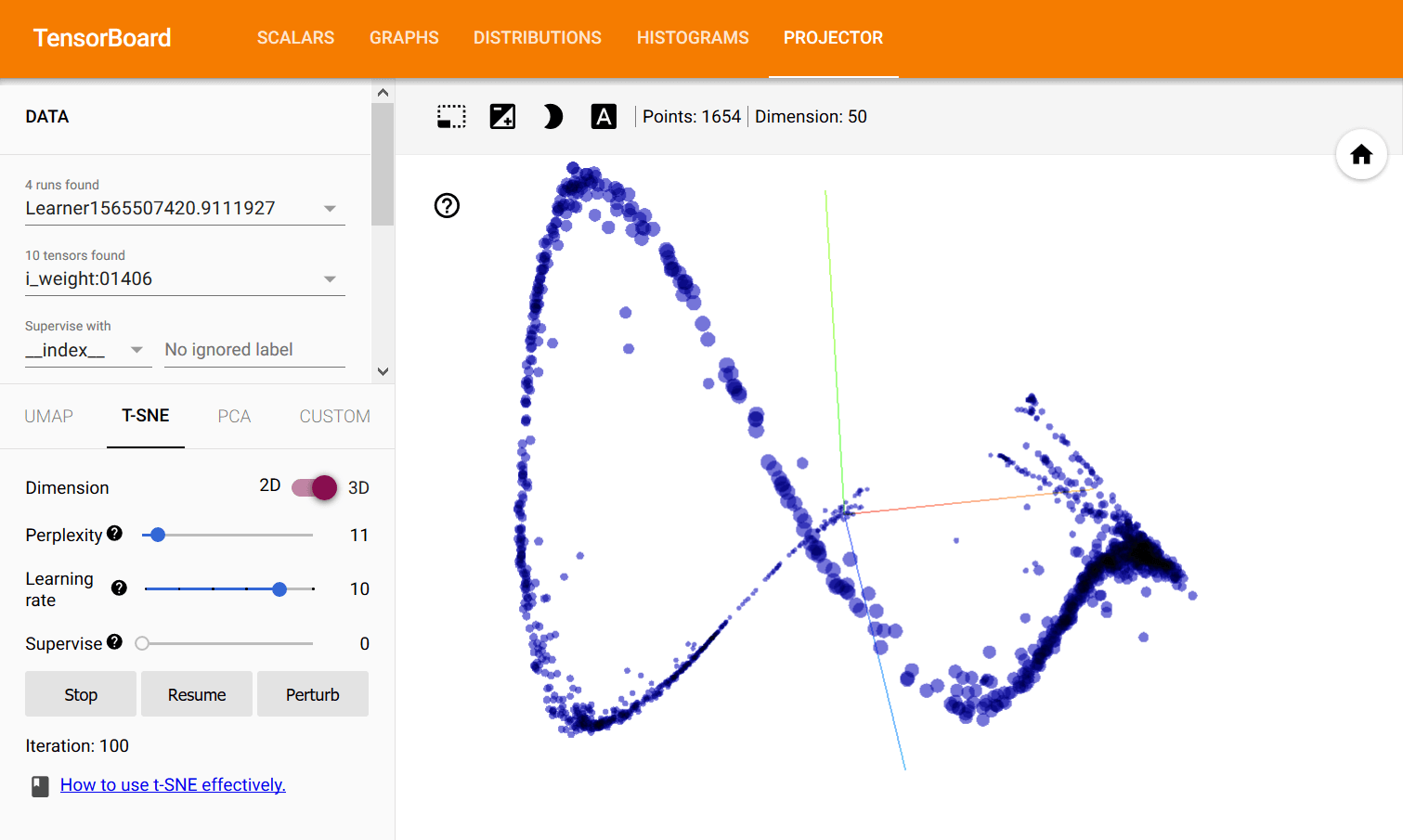Image resolution: width=1403 pixels, height=840 pixels.
Task: Toggle the 2D/3D dimension switch
Action: (314, 487)
